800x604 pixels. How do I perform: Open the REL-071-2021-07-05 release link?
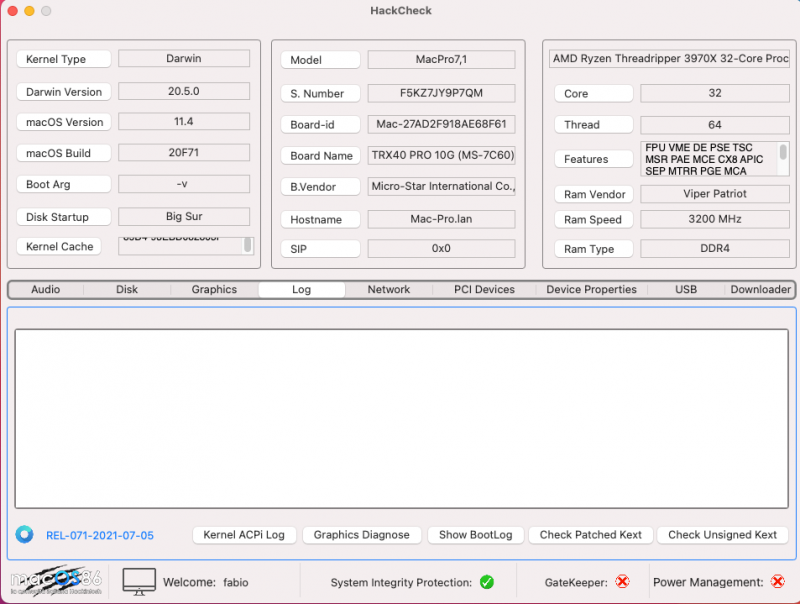(x=100, y=535)
